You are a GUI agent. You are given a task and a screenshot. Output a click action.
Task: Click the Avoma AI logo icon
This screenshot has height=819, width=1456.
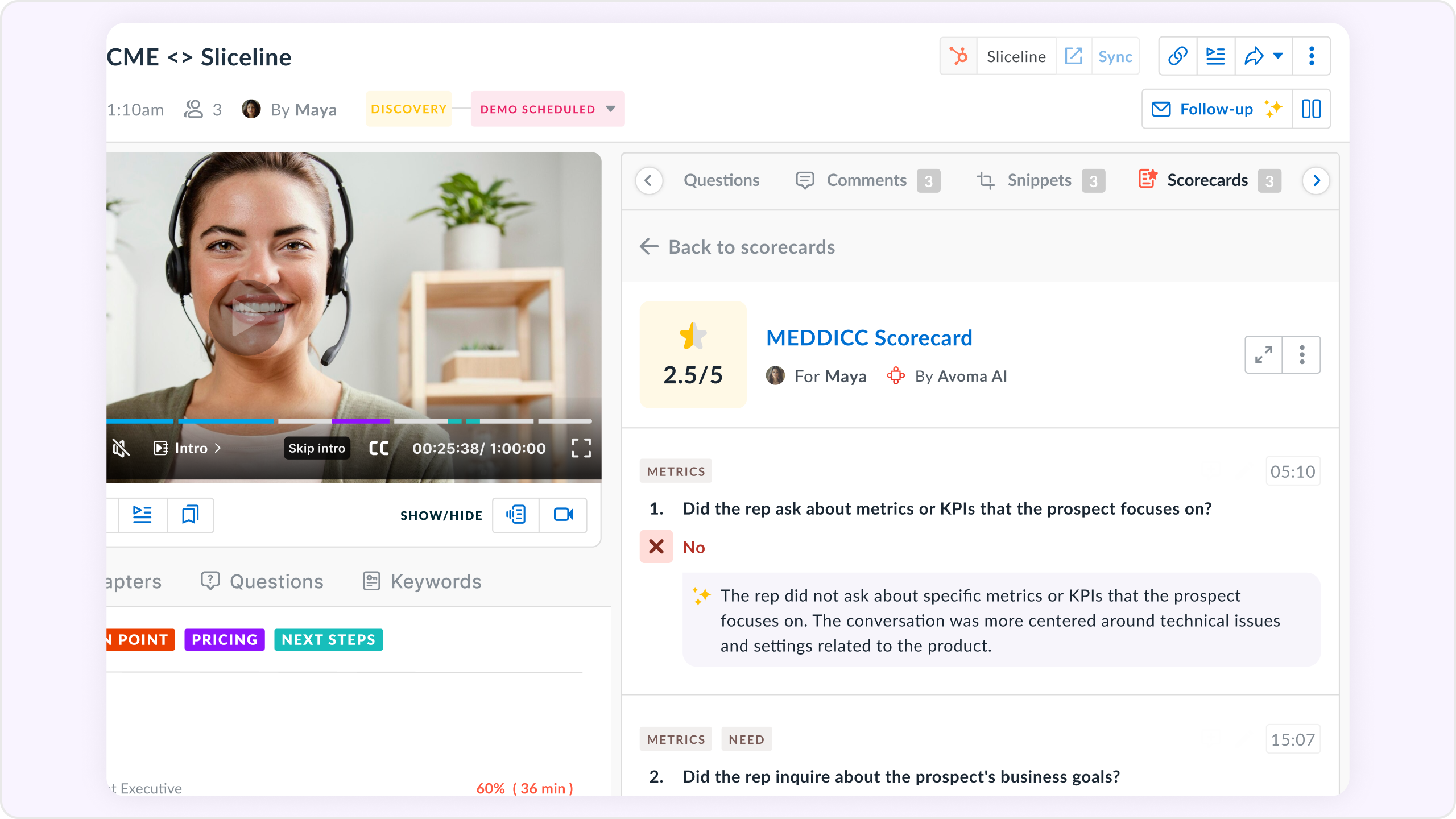click(x=896, y=376)
